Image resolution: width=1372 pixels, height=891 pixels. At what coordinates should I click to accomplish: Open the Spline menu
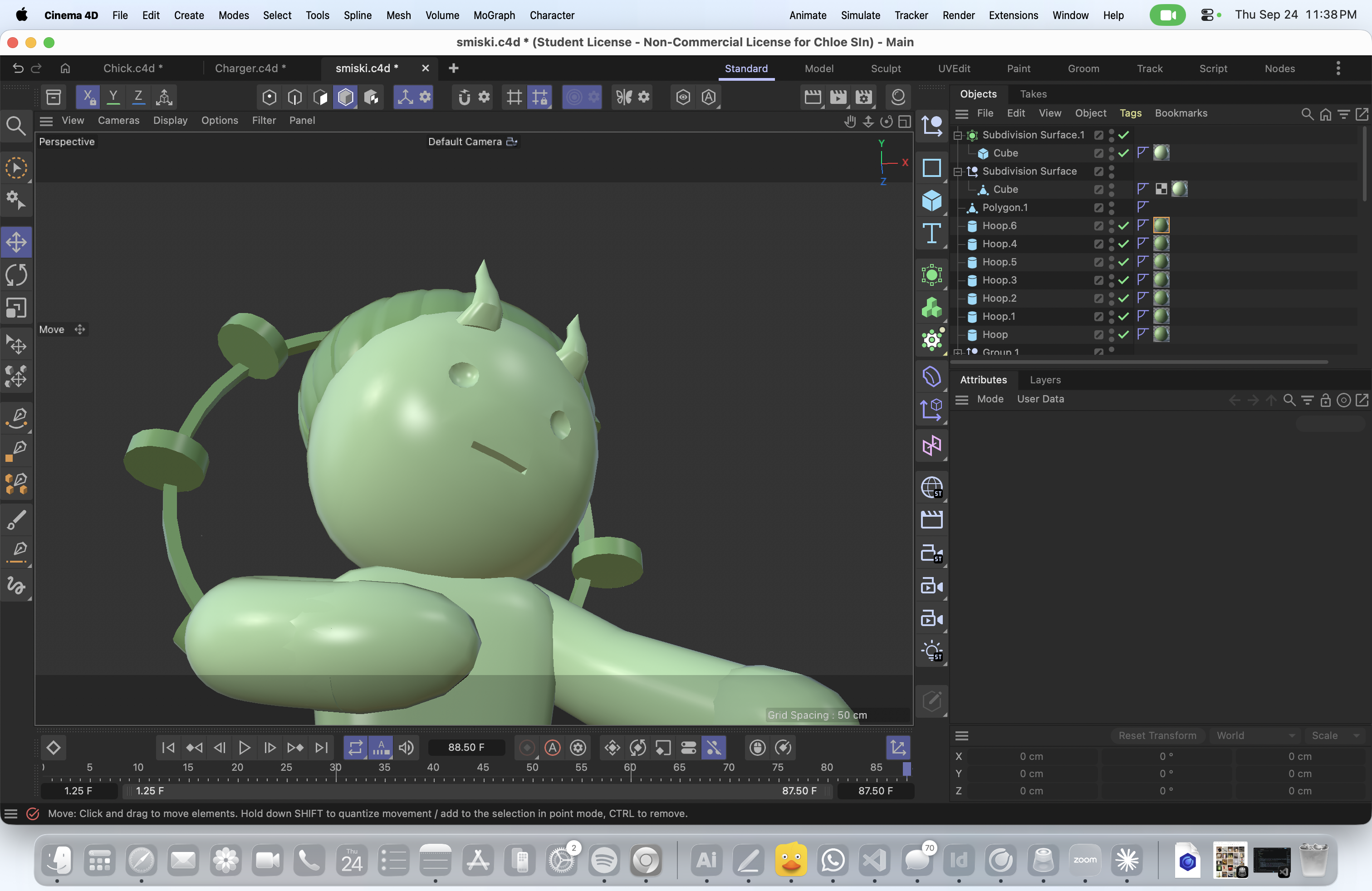(x=358, y=15)
